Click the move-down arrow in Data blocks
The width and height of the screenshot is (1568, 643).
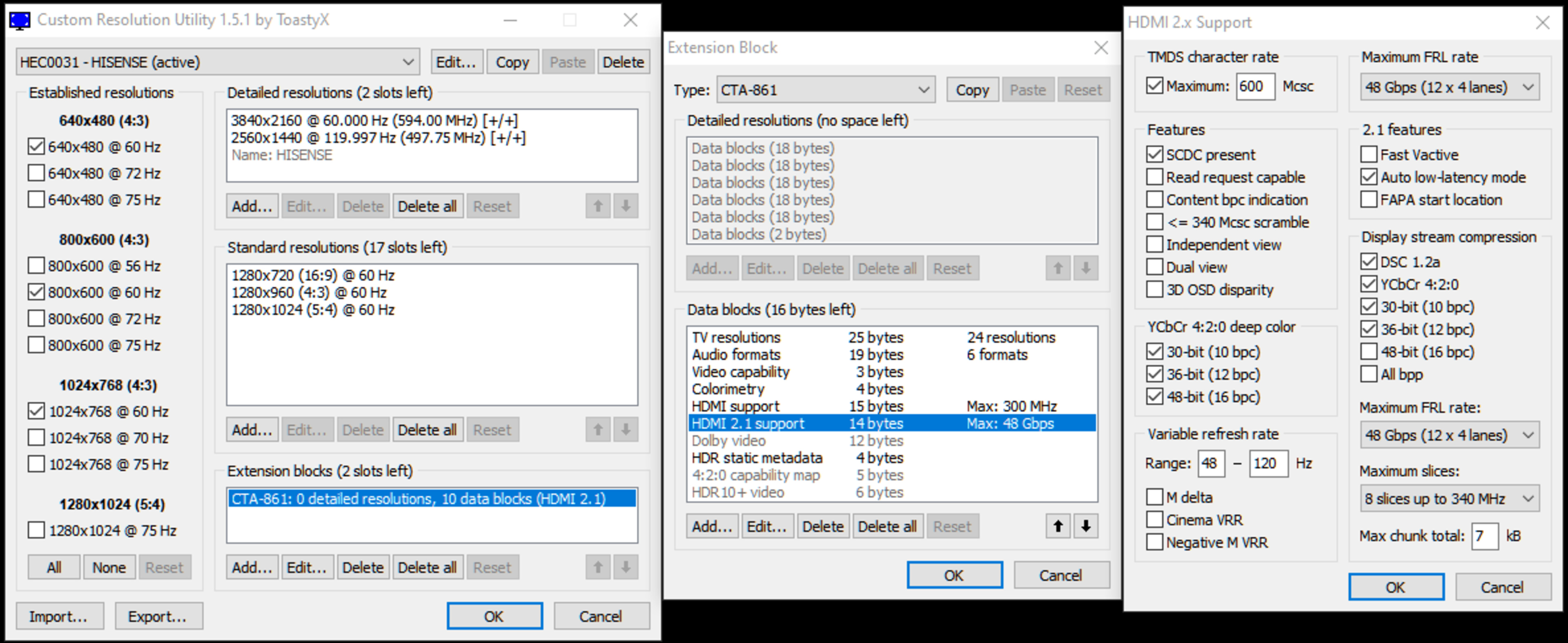point(1086,526)
